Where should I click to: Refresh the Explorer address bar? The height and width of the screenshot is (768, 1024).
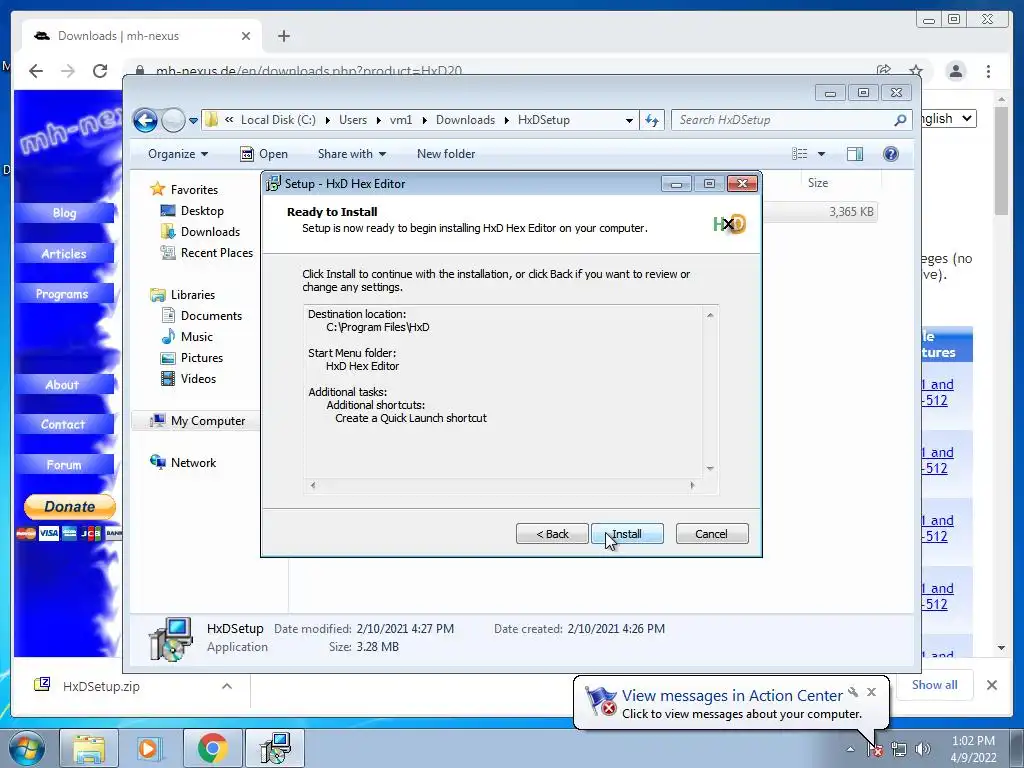coord(652,120)
